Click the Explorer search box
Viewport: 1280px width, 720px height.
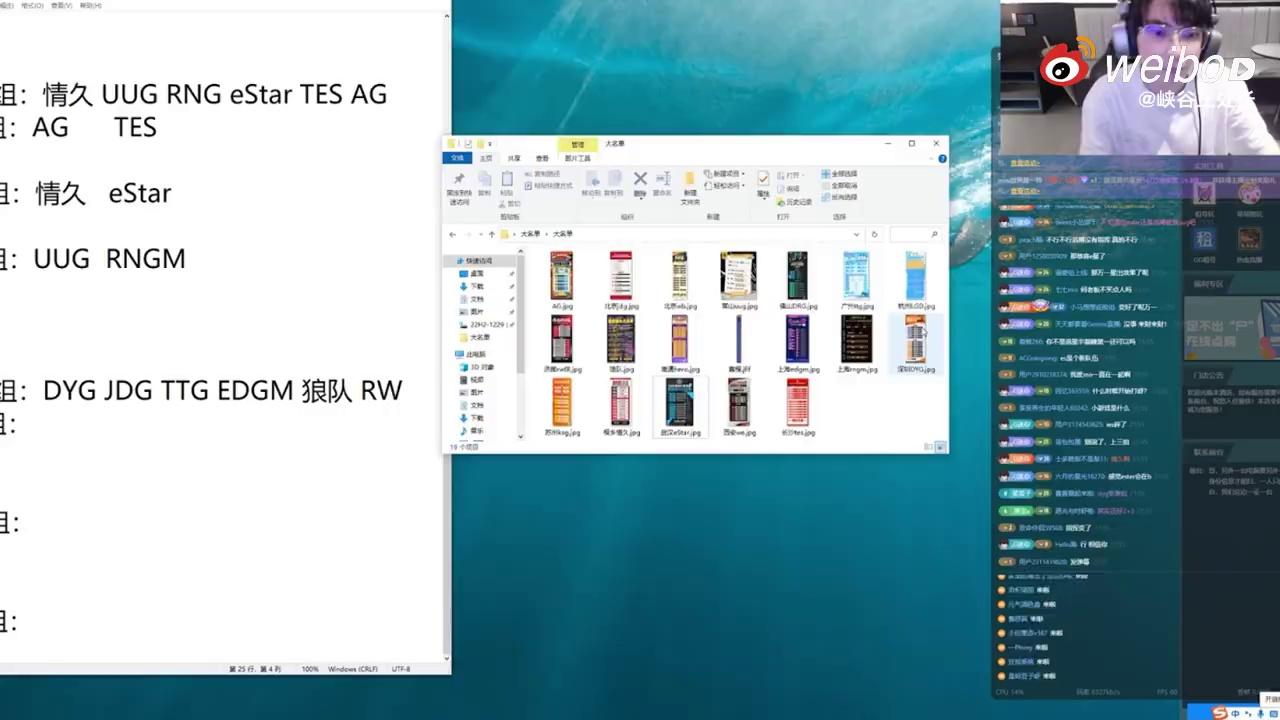(914, 234)
